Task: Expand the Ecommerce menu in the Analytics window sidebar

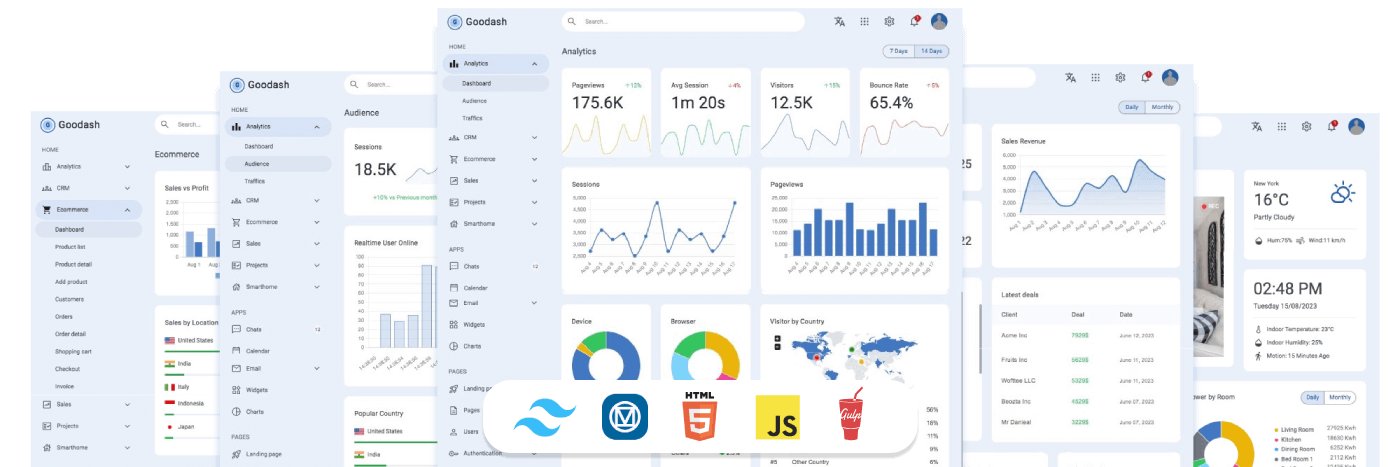Action: pyautogui.click(x=534, y=159)
